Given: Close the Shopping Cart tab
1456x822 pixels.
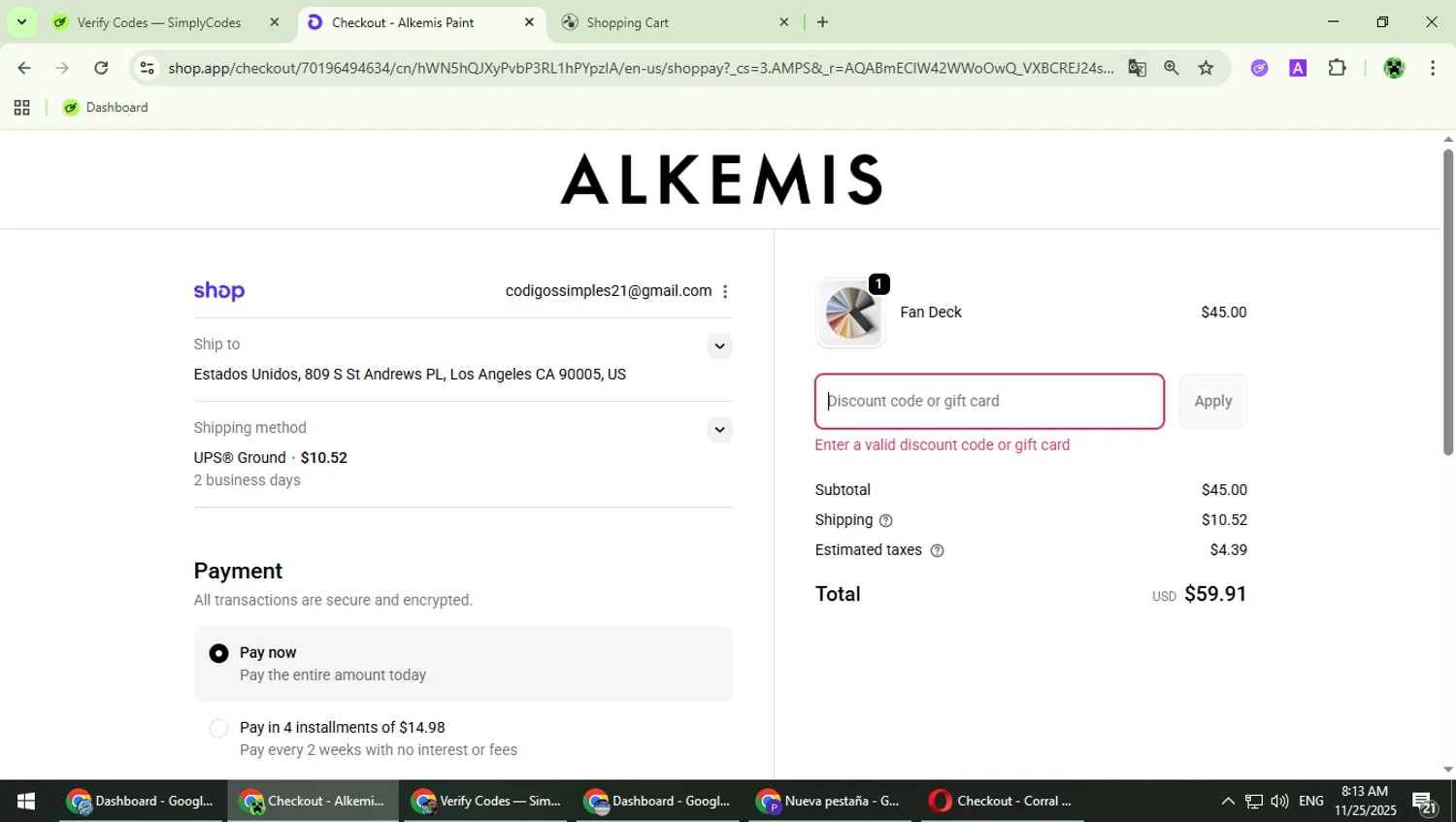Looking at the screenshot, I should click(x=784, y=21).
